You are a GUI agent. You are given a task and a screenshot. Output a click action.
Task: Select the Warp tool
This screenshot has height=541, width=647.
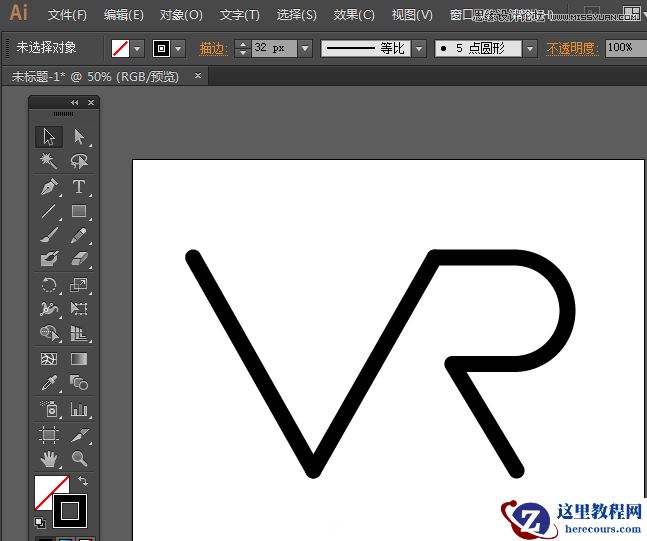click(49, 309)
